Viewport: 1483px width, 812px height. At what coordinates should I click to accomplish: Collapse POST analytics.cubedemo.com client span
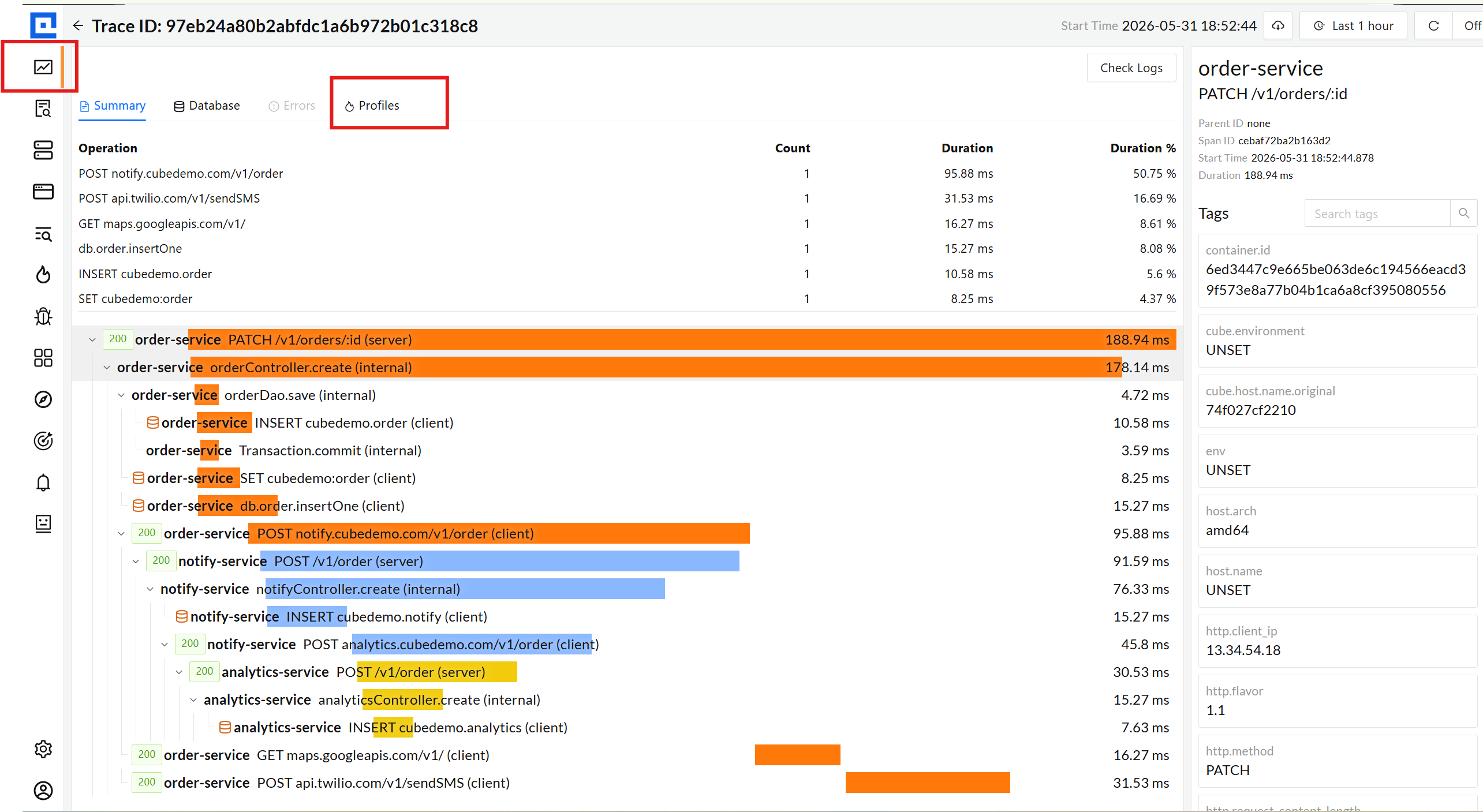(x=165, y=645)
